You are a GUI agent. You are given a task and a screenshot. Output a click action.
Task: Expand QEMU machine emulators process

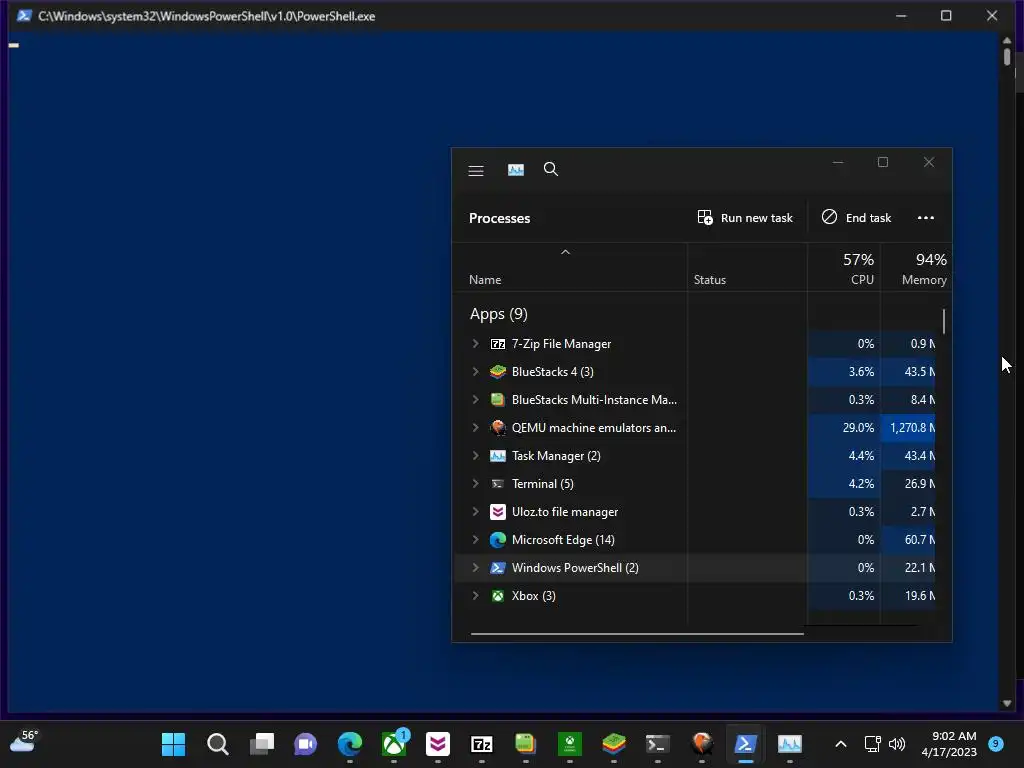(x=475, y=428)
